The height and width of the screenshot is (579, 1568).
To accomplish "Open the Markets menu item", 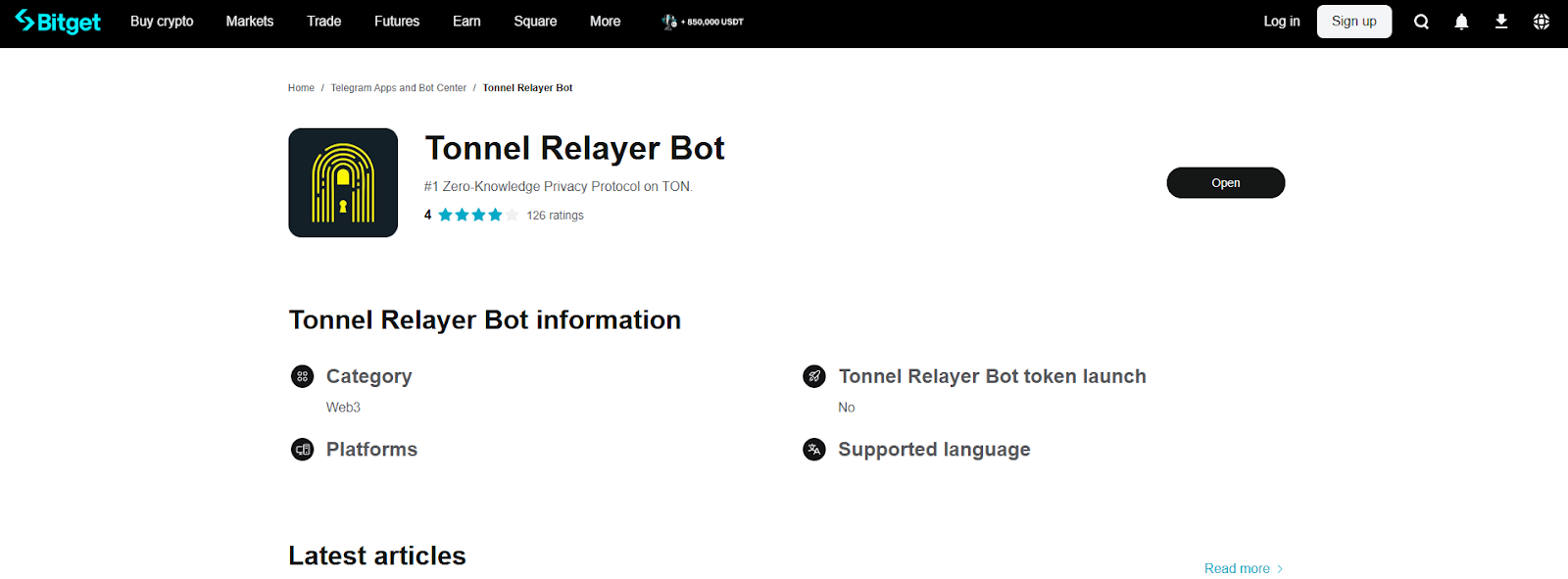I will pyautogui.click(x=250, y=22).
